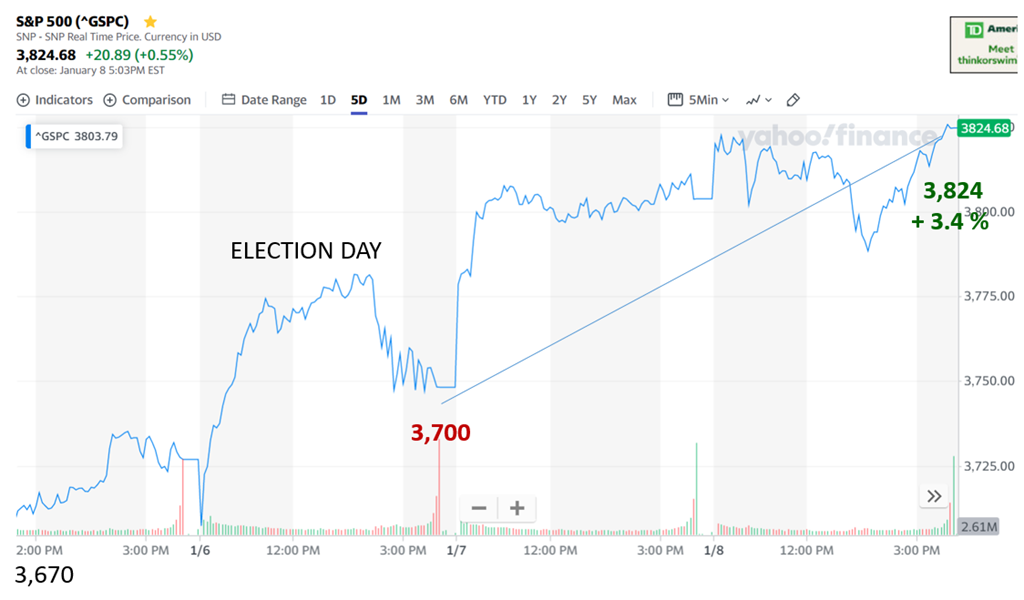Add a Comparison symbol
1024x600 pixels.
coord(147,100)
